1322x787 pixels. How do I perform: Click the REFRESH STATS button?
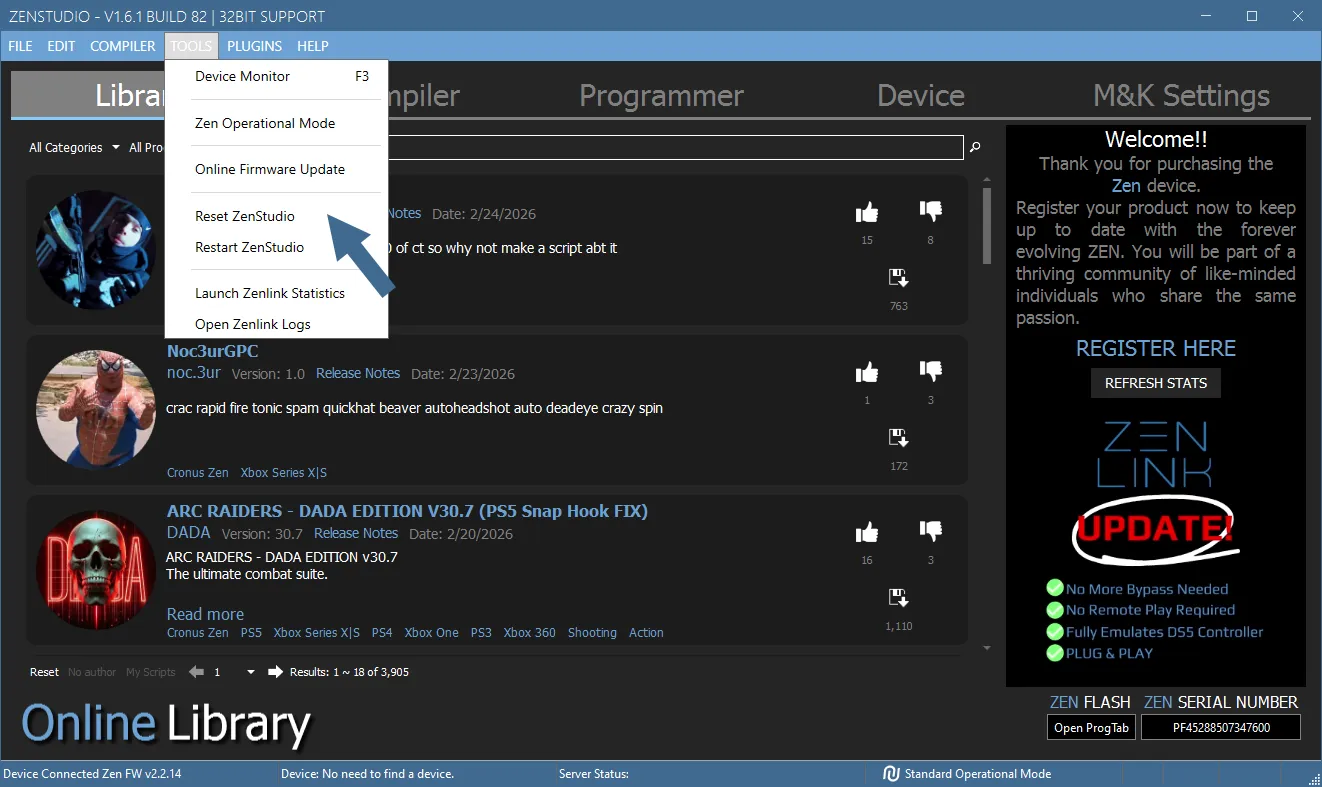(1156, 383)
